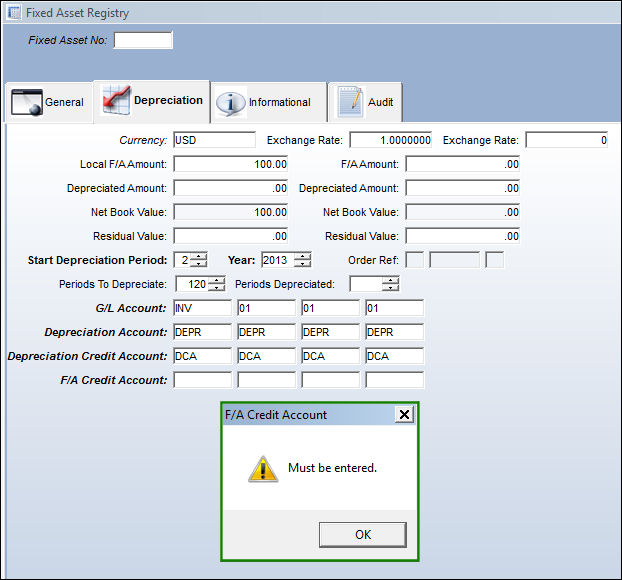Decrease the Start Depreciation Period spinner
This screenshot has width=622, height=580.
[x=198, y=264]
